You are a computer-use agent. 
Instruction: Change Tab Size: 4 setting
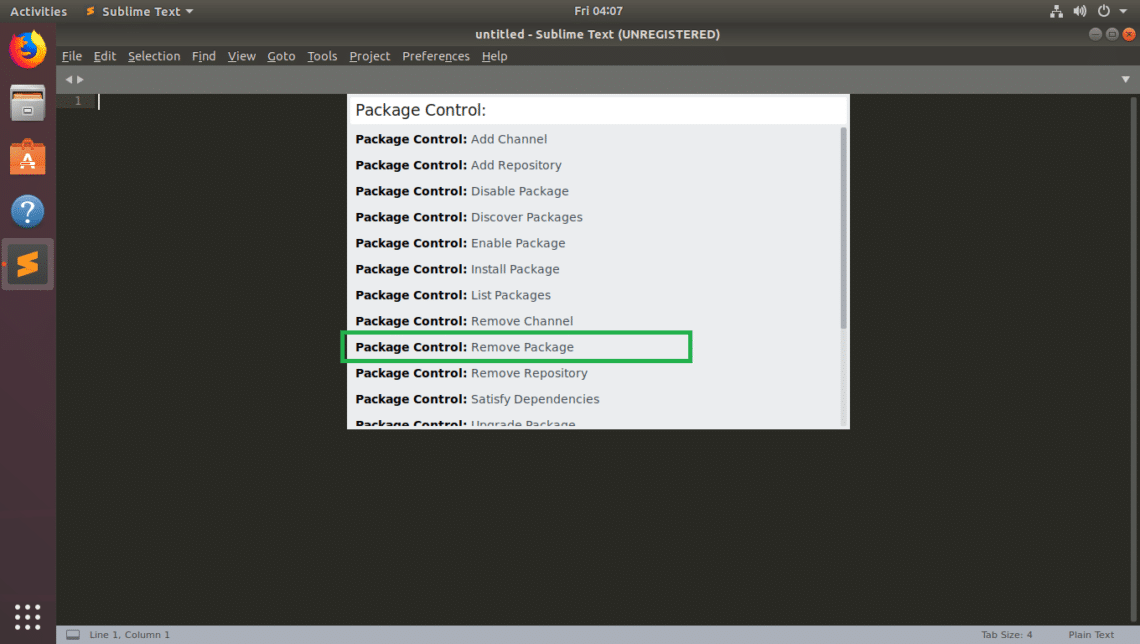(x=1006, y=635)
